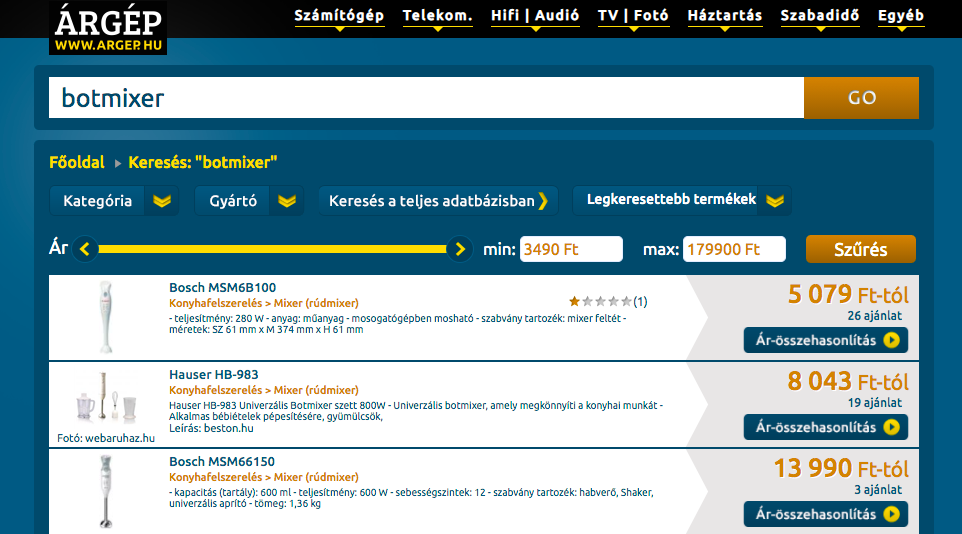Click Keresés a teljes adatbázisban
This screenshot has width=962, height=534.
click(438, 201)
